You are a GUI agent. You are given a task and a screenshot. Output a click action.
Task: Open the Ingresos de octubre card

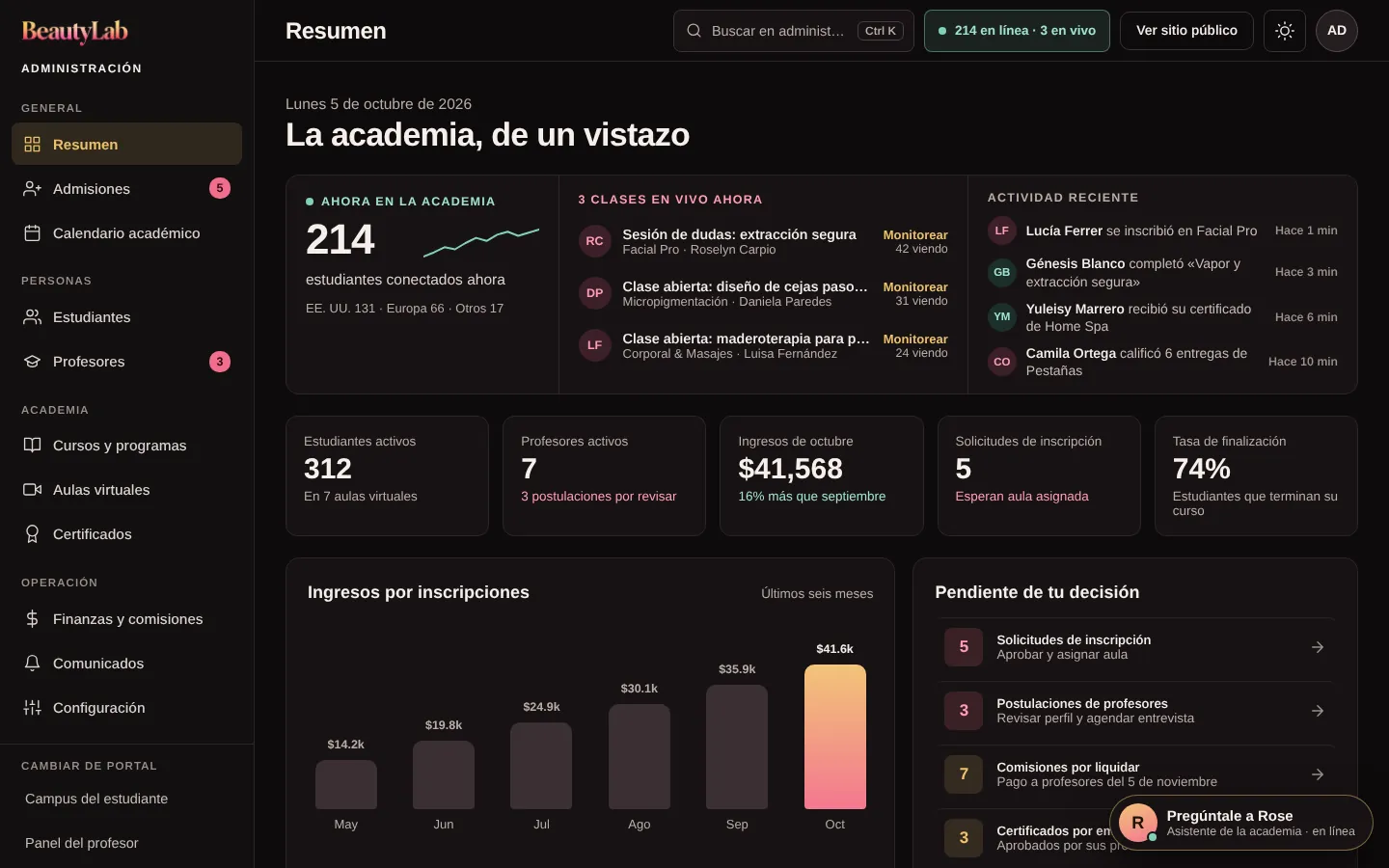822,475
